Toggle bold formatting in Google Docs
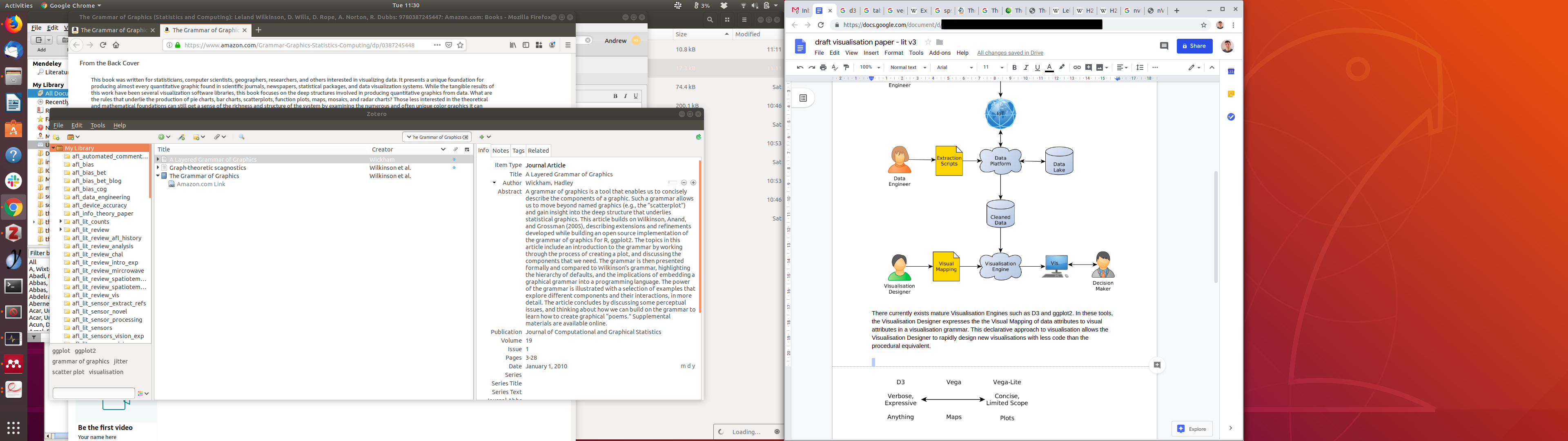 (1014, 68)
